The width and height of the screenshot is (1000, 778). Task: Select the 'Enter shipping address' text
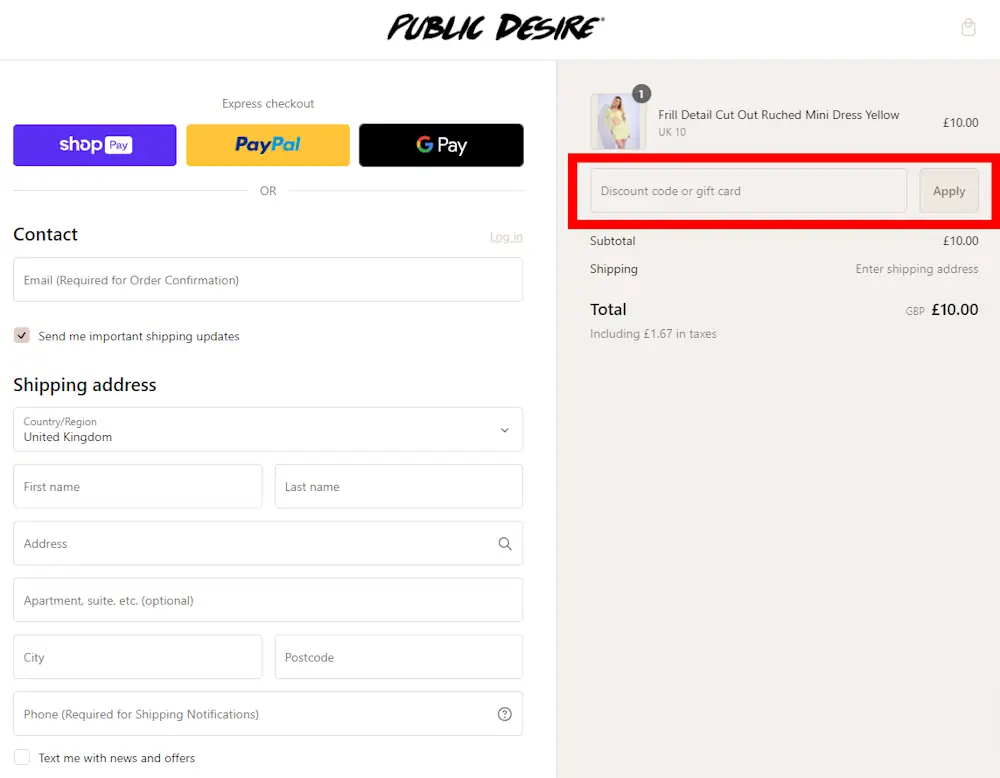(x=916, y=269)
